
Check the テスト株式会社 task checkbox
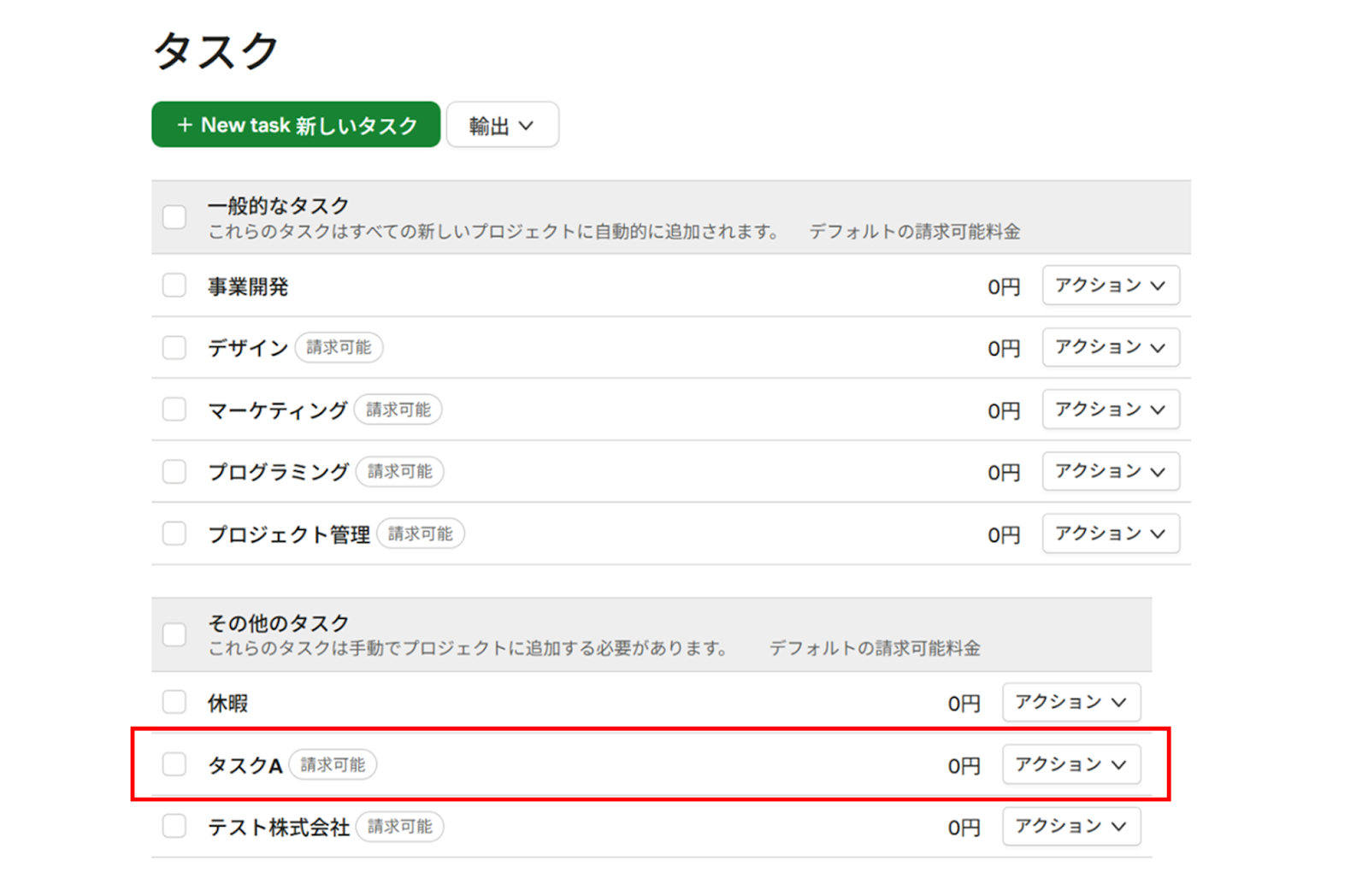tap(174, 826)
